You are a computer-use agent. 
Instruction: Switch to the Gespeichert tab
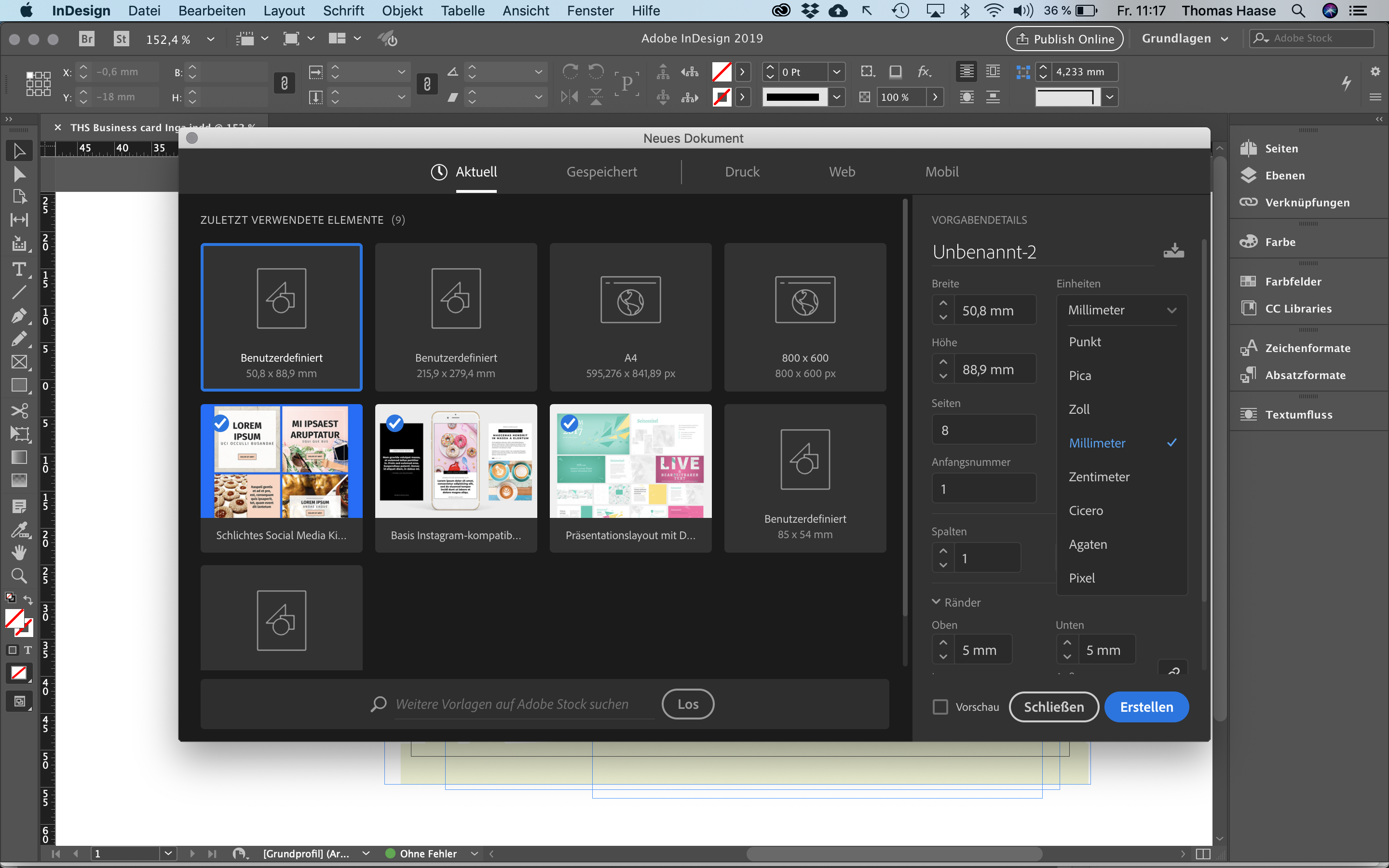point(601,172)
